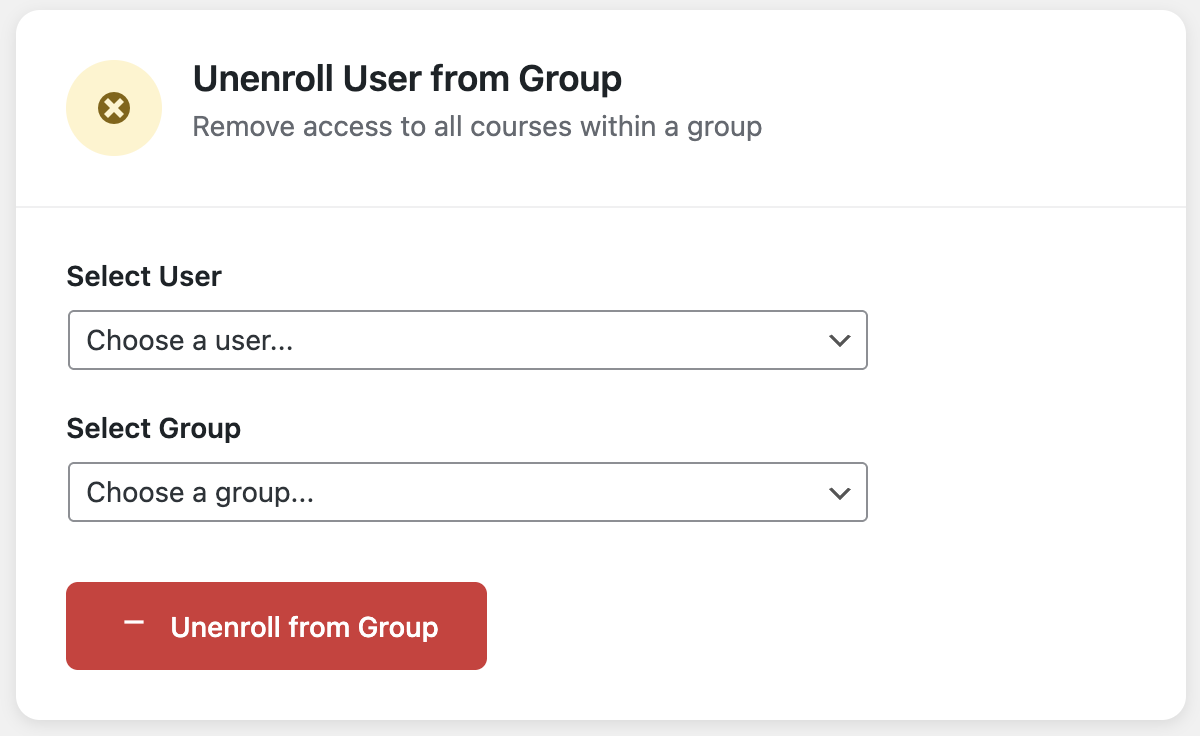Click the Remove access description text
The width and height of the screenshot is (1200, 736).
click(x=477, y=127)
